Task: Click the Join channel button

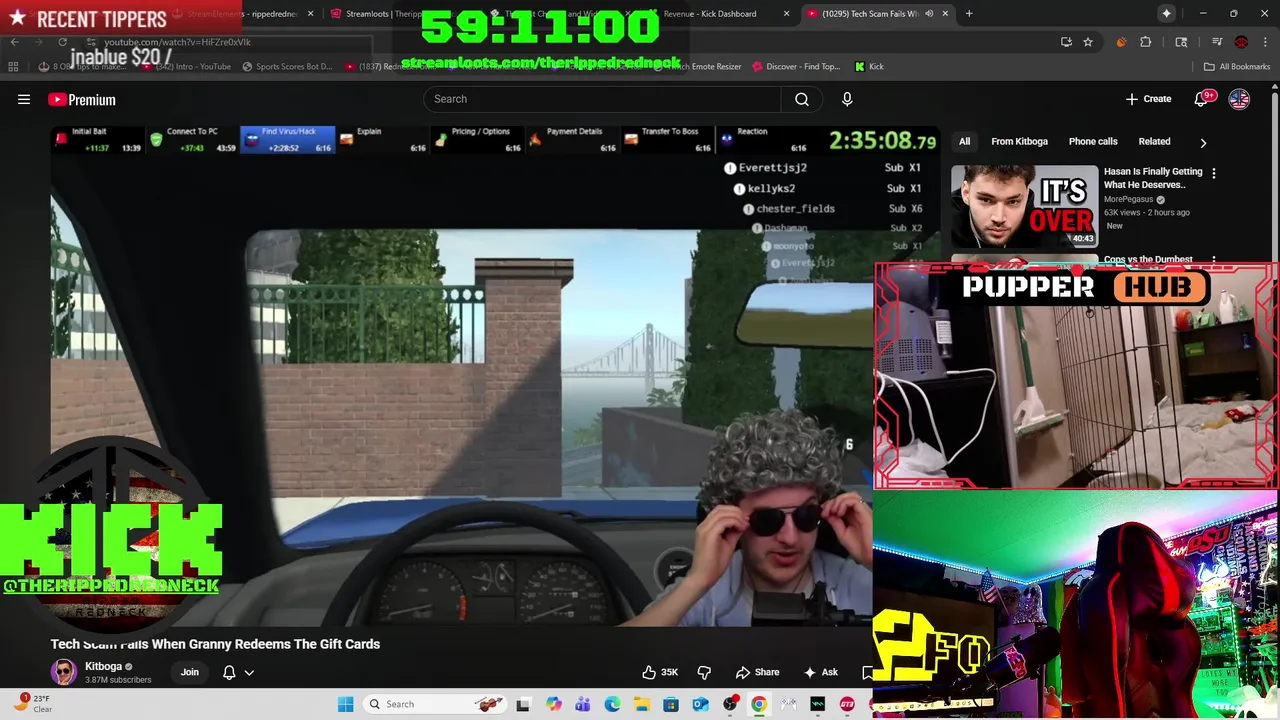Action: pyautogui.click(x=189, y=672)
